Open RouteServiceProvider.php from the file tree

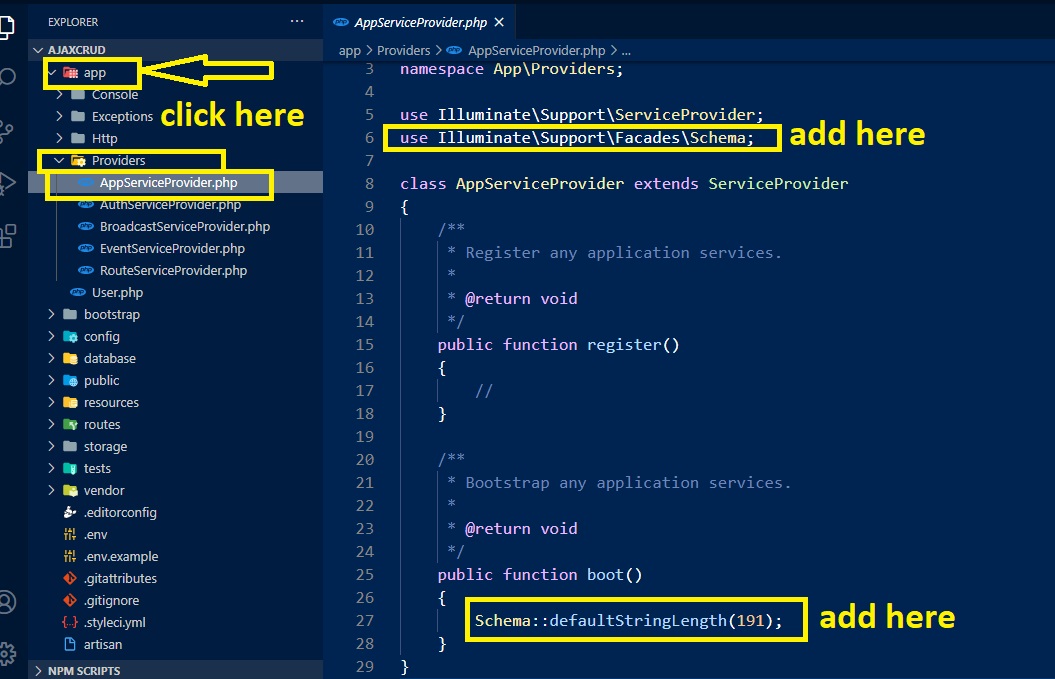point(173,271)
